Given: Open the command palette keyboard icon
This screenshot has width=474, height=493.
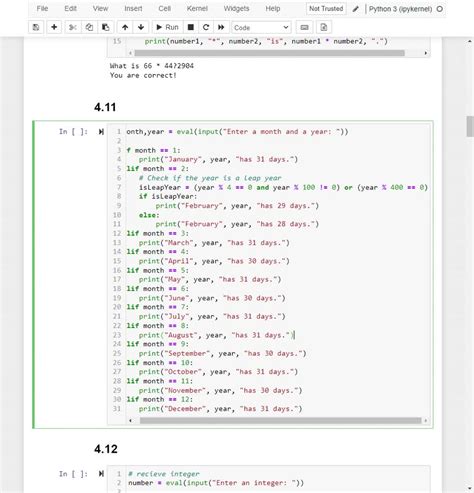Looking at the screenshot, I should tap(304, 27).
